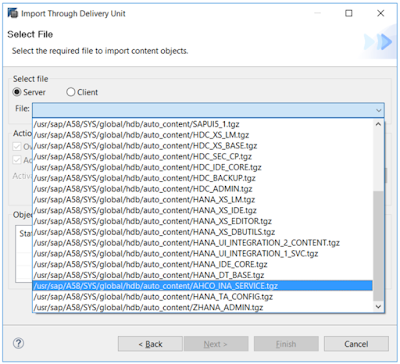
Task: Open the dialog help question mark icon
Action: coord(18,343)
